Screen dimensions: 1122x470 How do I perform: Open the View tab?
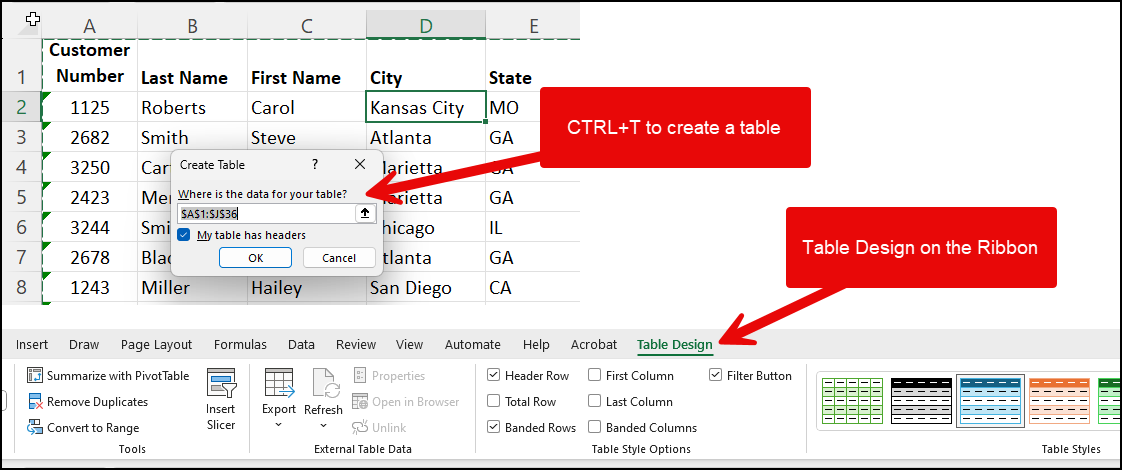409,344
